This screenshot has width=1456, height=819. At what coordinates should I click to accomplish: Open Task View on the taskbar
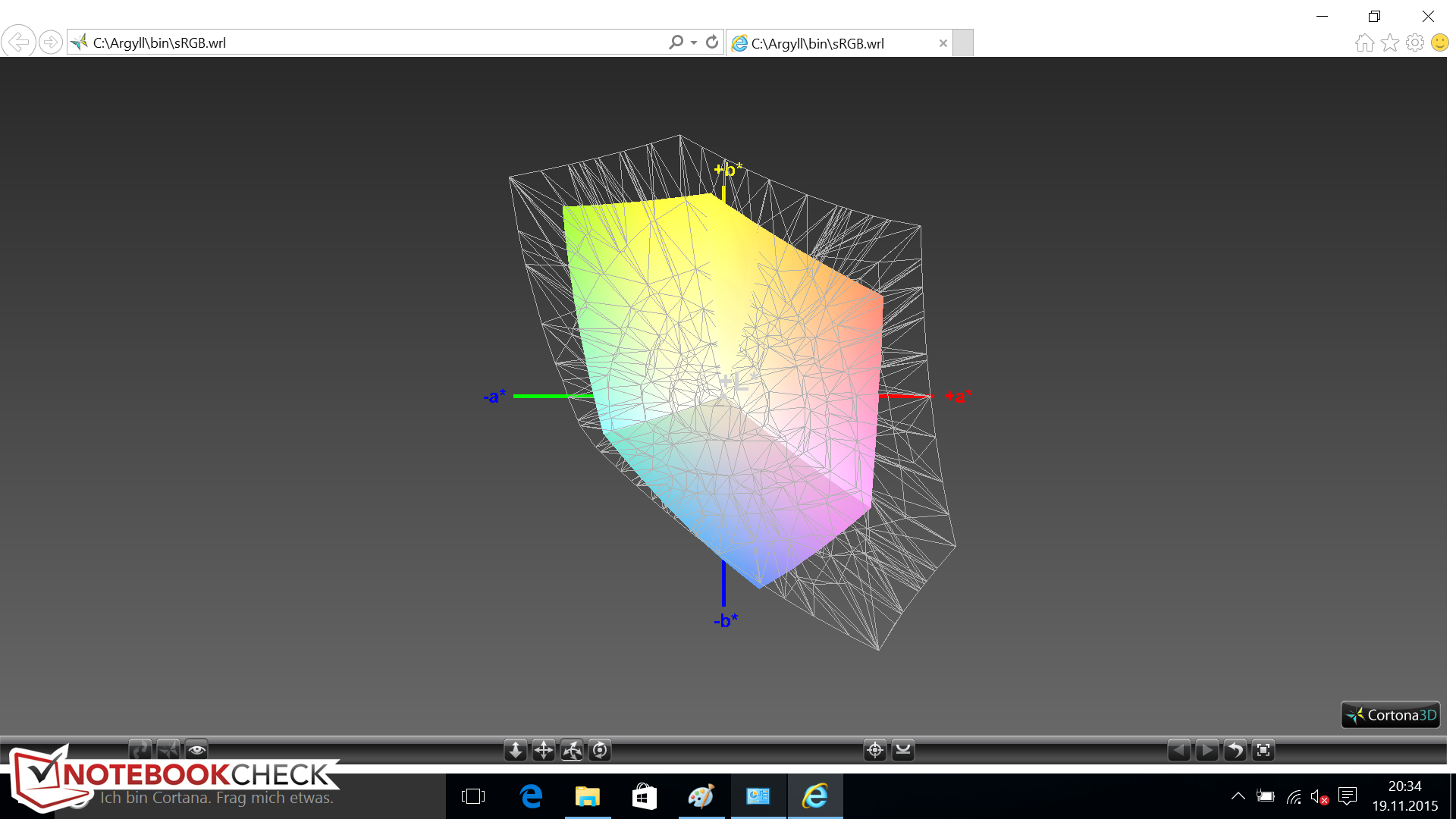(473, 796)
